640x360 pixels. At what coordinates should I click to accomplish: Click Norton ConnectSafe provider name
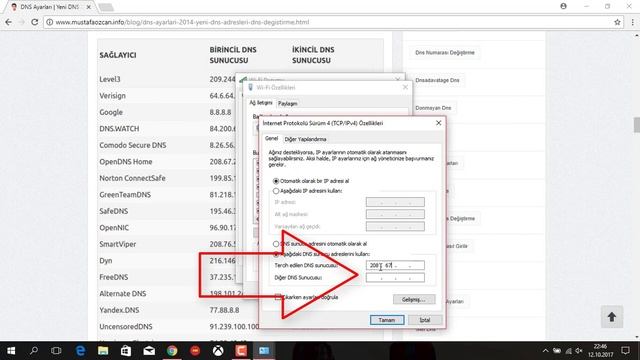pyautogui.click(x=132, y=178)
